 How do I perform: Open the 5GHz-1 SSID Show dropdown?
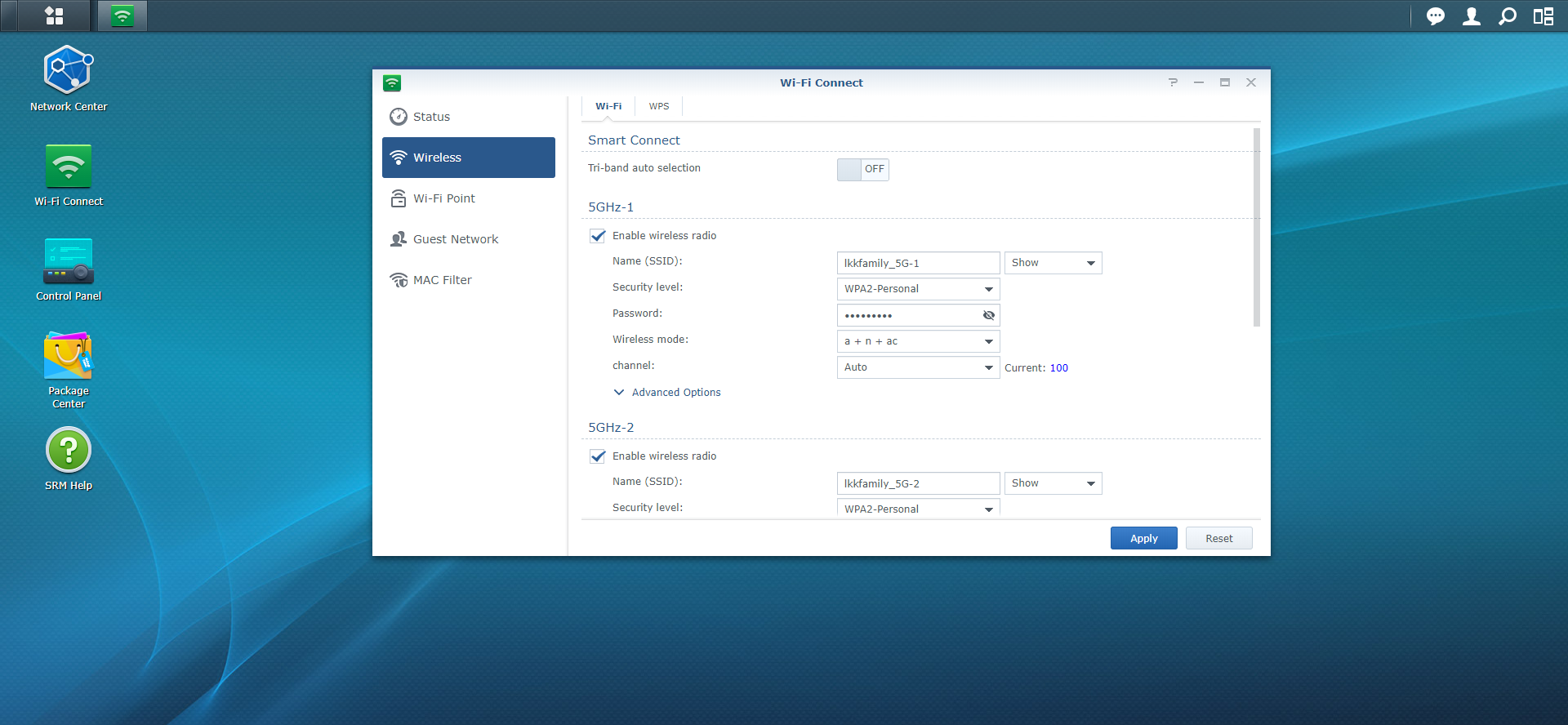point(1053,263)
